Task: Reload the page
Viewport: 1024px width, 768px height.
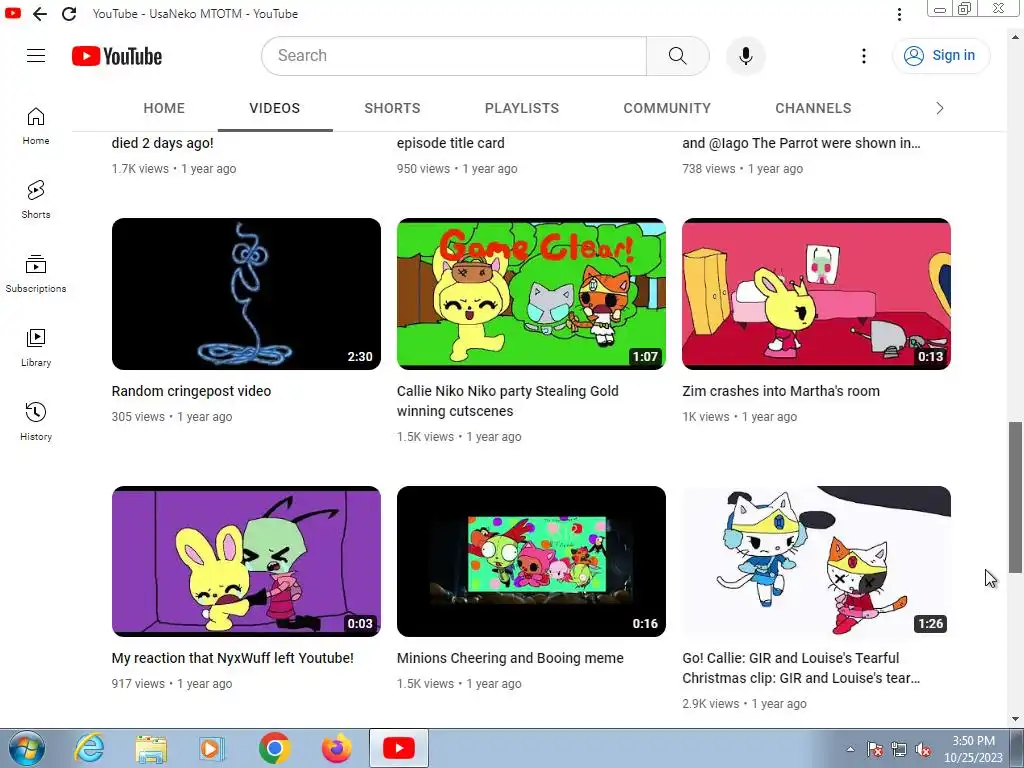Action: point(69,14)
